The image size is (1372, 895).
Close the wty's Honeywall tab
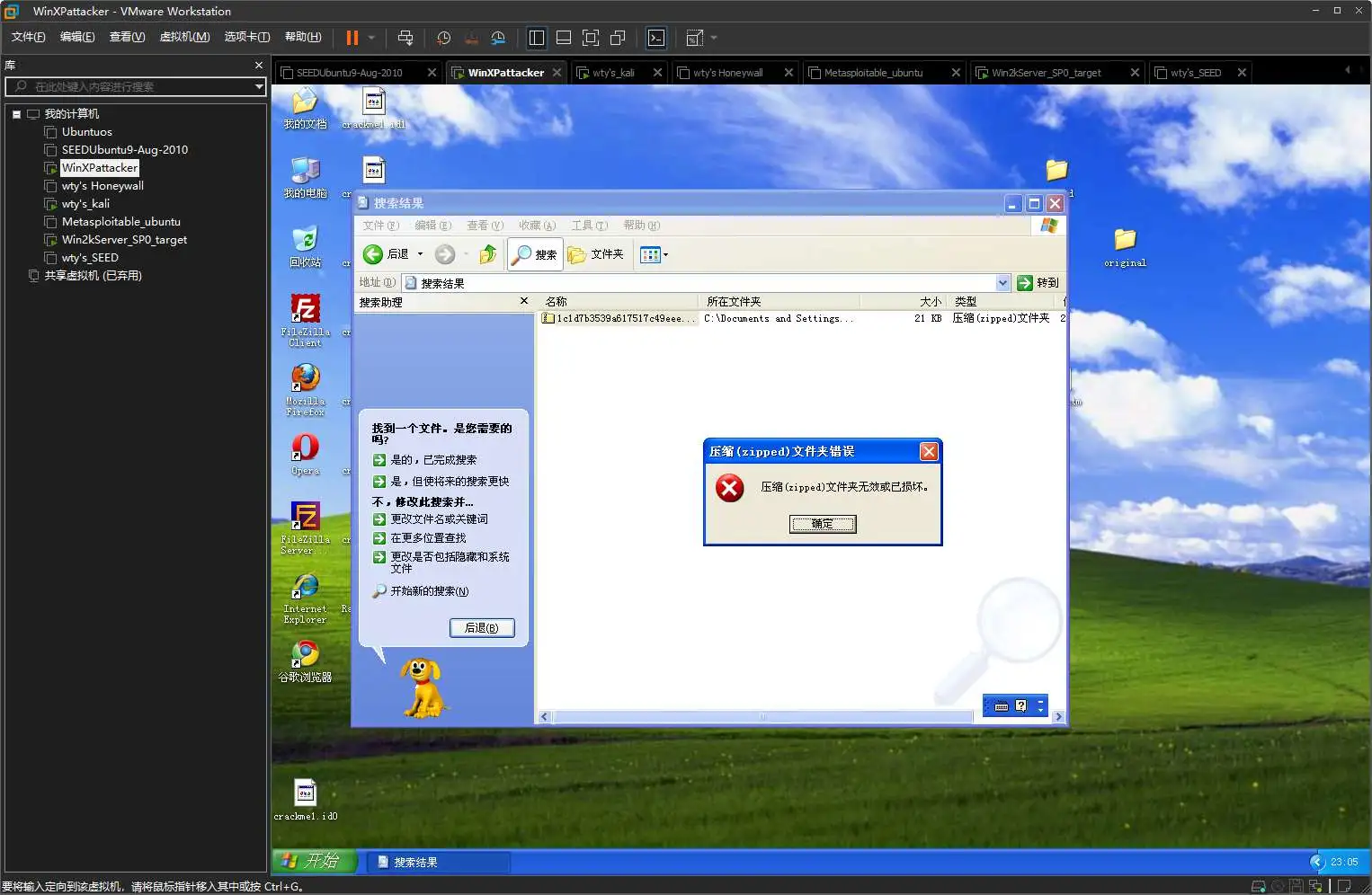point(788,73)
